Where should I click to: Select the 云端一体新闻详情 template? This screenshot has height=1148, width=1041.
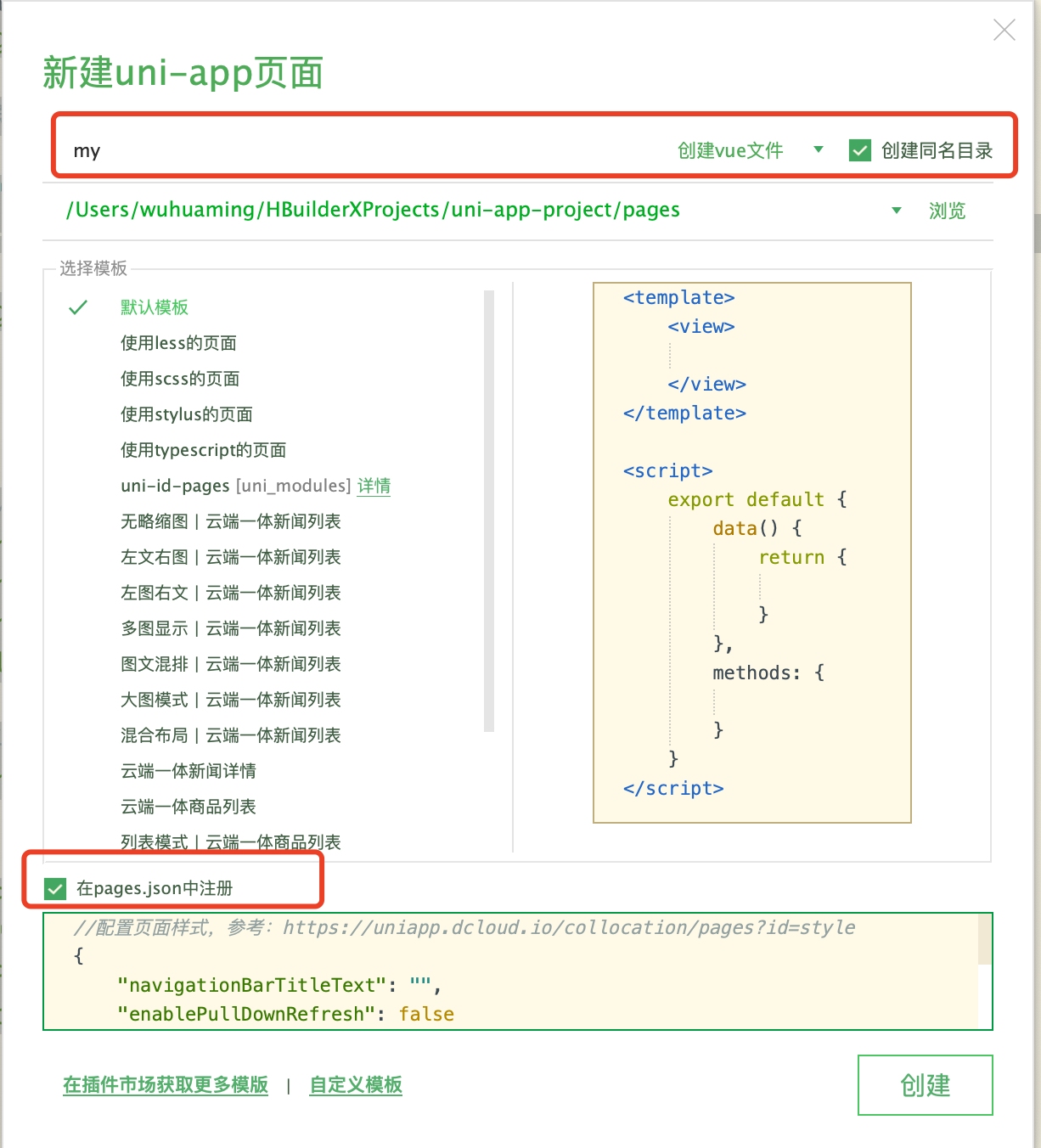click(189, 771)
